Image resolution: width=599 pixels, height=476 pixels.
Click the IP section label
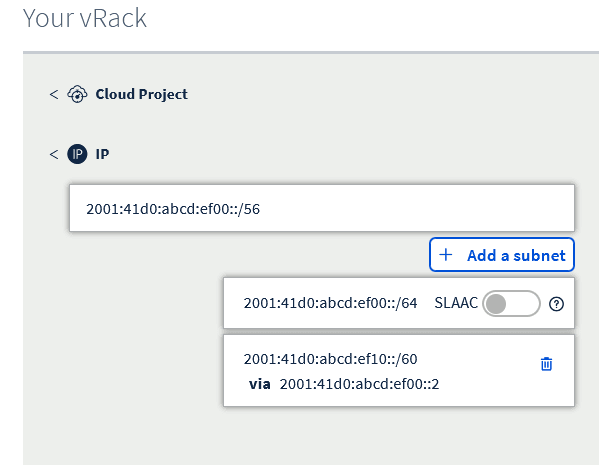click(102, 154)
